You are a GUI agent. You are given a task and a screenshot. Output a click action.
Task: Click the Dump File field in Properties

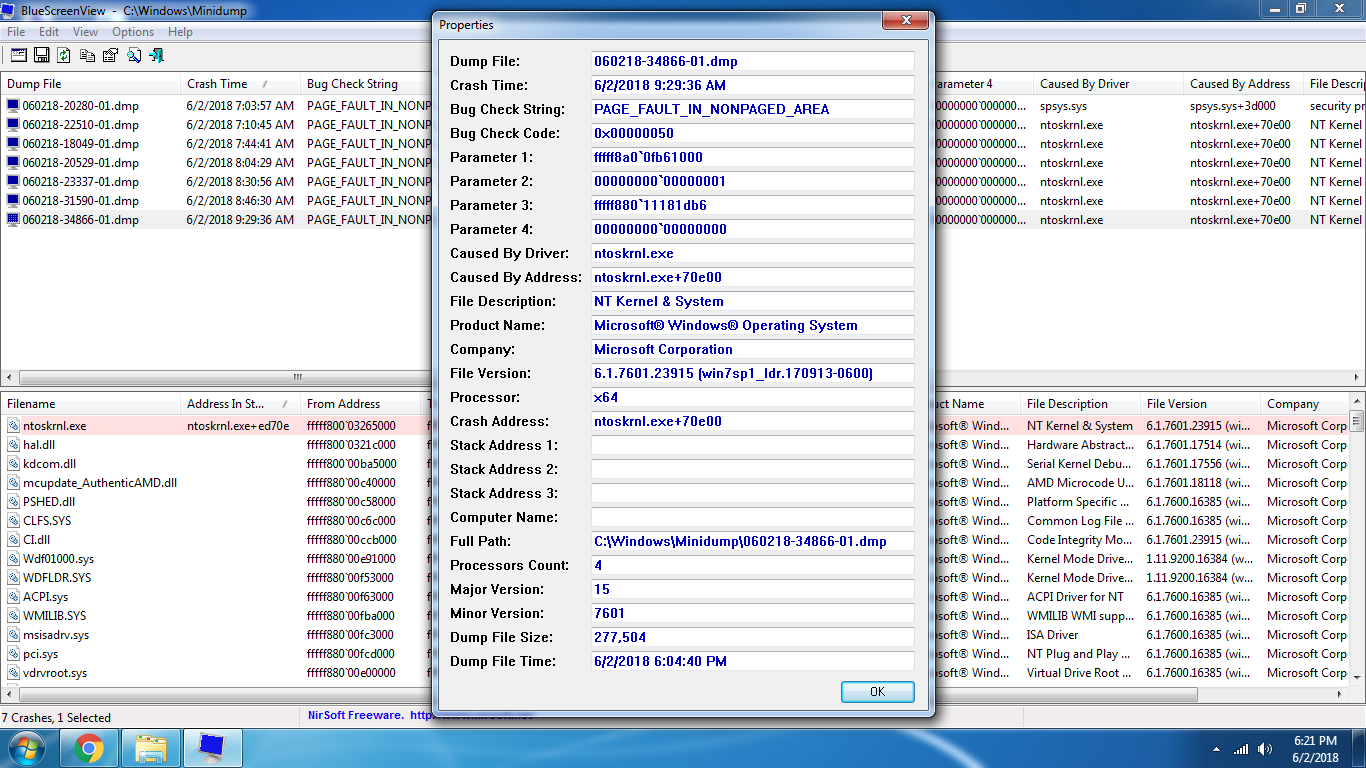pos(753,61)
